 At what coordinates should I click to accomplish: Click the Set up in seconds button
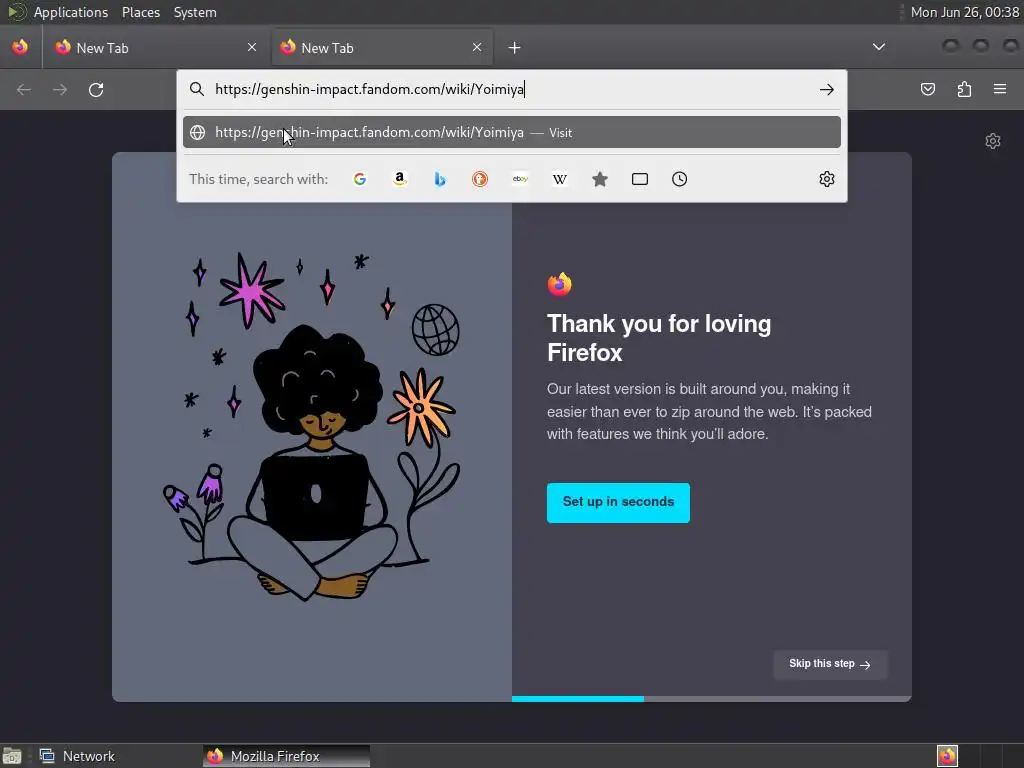click(x=618, y=502)
